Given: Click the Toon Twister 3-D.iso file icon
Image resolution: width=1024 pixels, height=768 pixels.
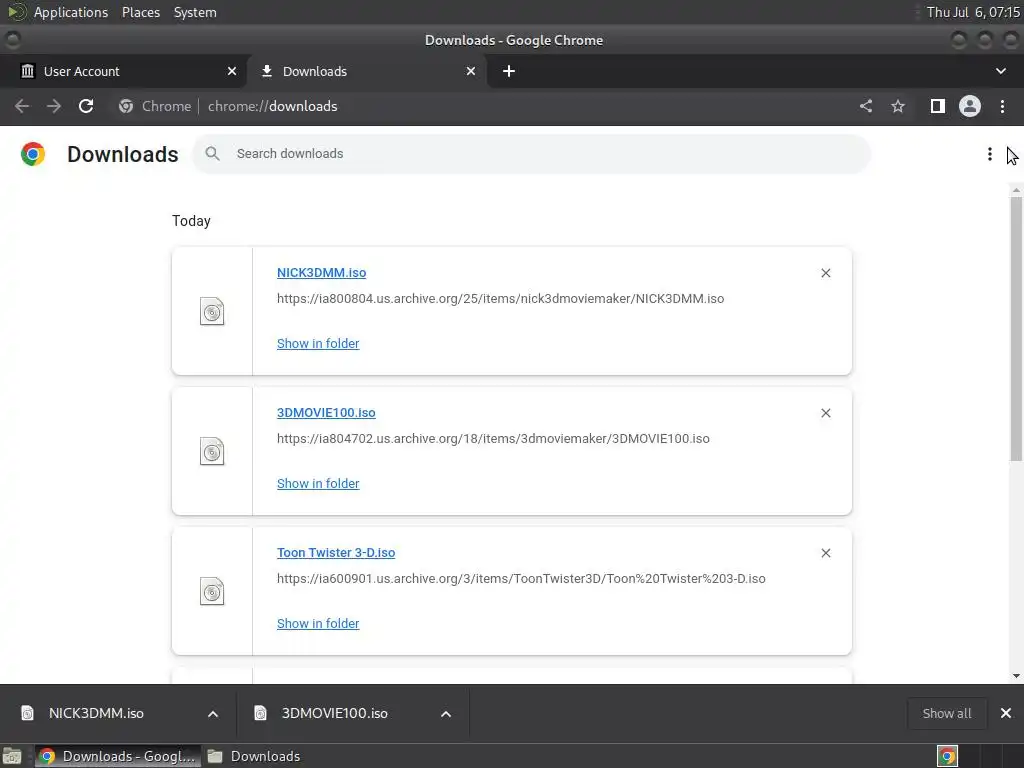Looking at the screenshot, I should [212, 591].
